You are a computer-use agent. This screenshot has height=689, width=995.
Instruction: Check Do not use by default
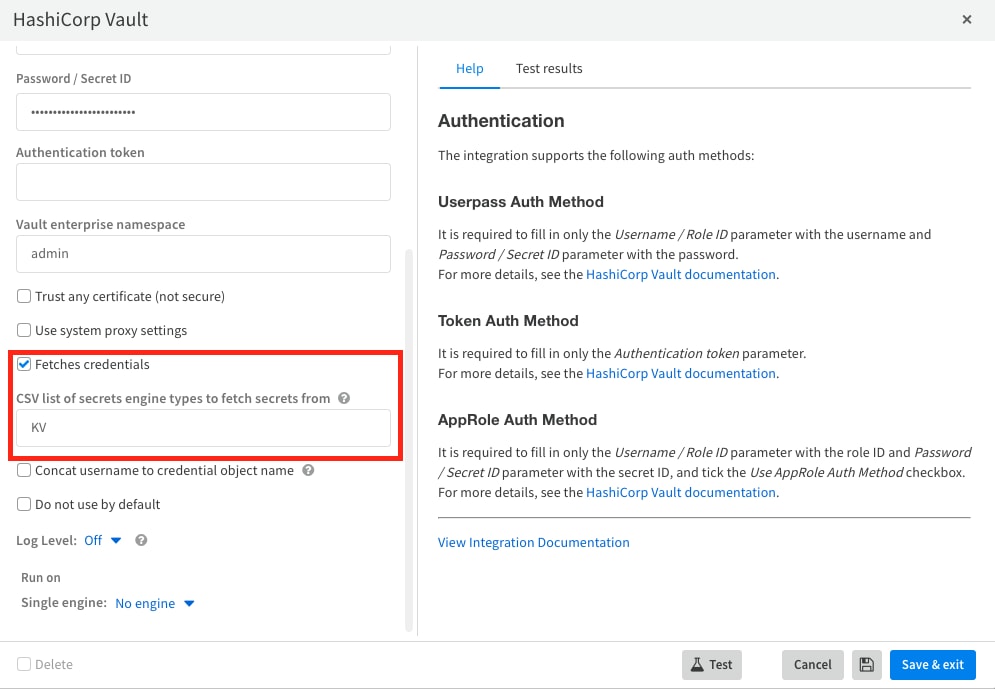point(24,504)
